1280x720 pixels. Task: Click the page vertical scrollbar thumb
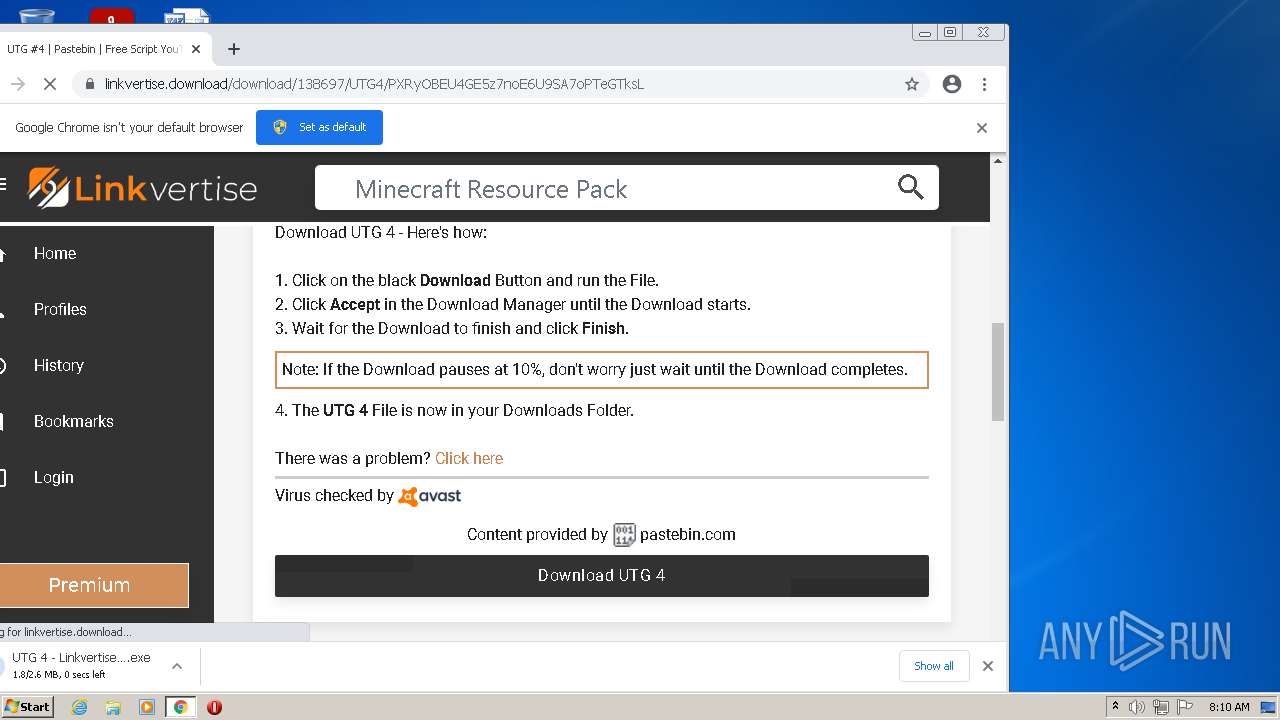pyautogui.click(x=997, y=370)
